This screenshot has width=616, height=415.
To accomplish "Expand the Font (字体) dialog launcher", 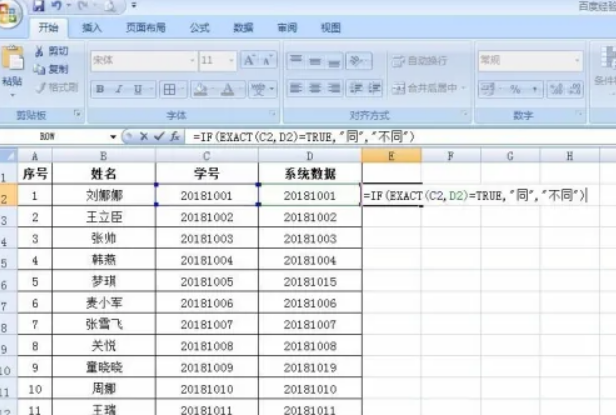I will (272, 114).
